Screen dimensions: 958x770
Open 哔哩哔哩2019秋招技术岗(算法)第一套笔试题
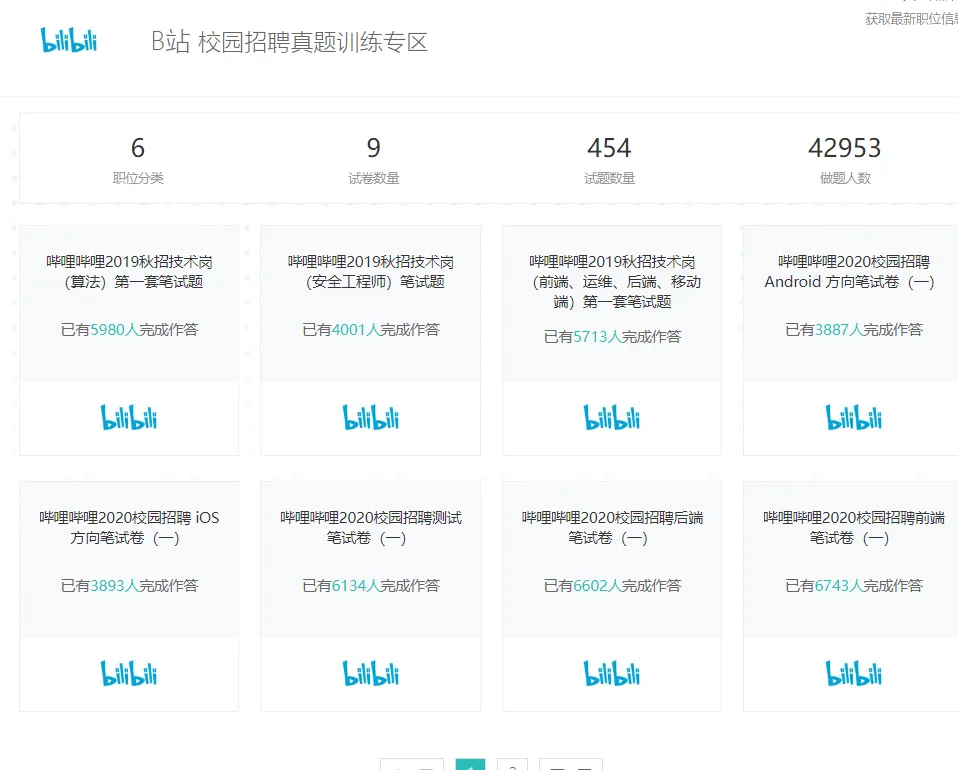click(x=130, y=272)
